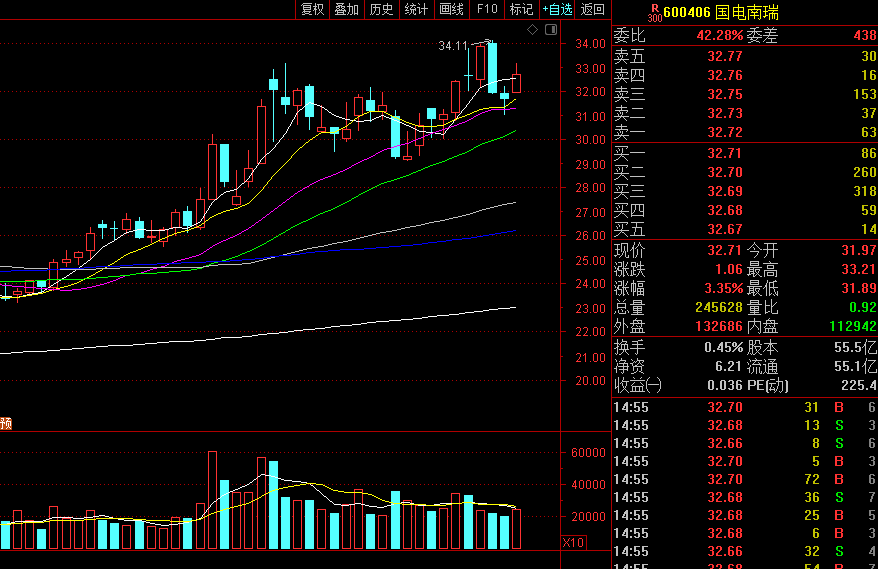The width and height of the screenshot is (878, 569).
Task: Click the diamond marker icon above chart
Action: point(532,30)
